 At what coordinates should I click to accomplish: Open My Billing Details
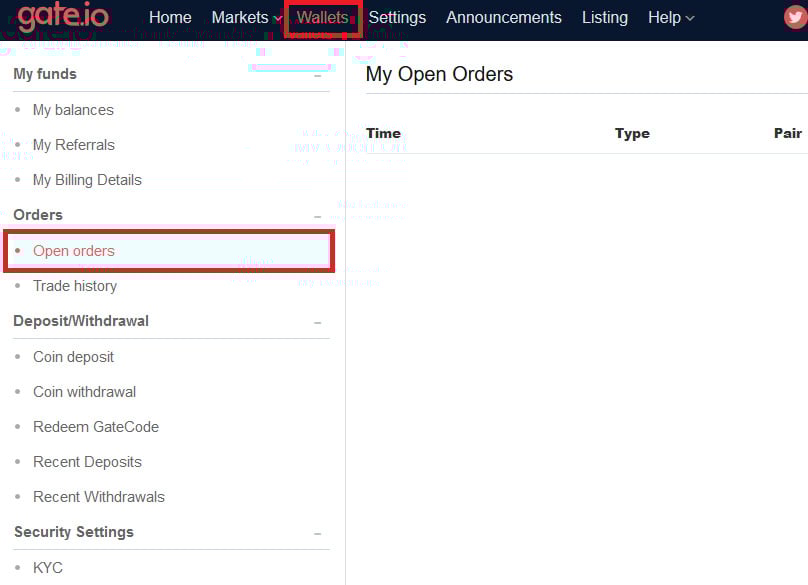[87, 180]
